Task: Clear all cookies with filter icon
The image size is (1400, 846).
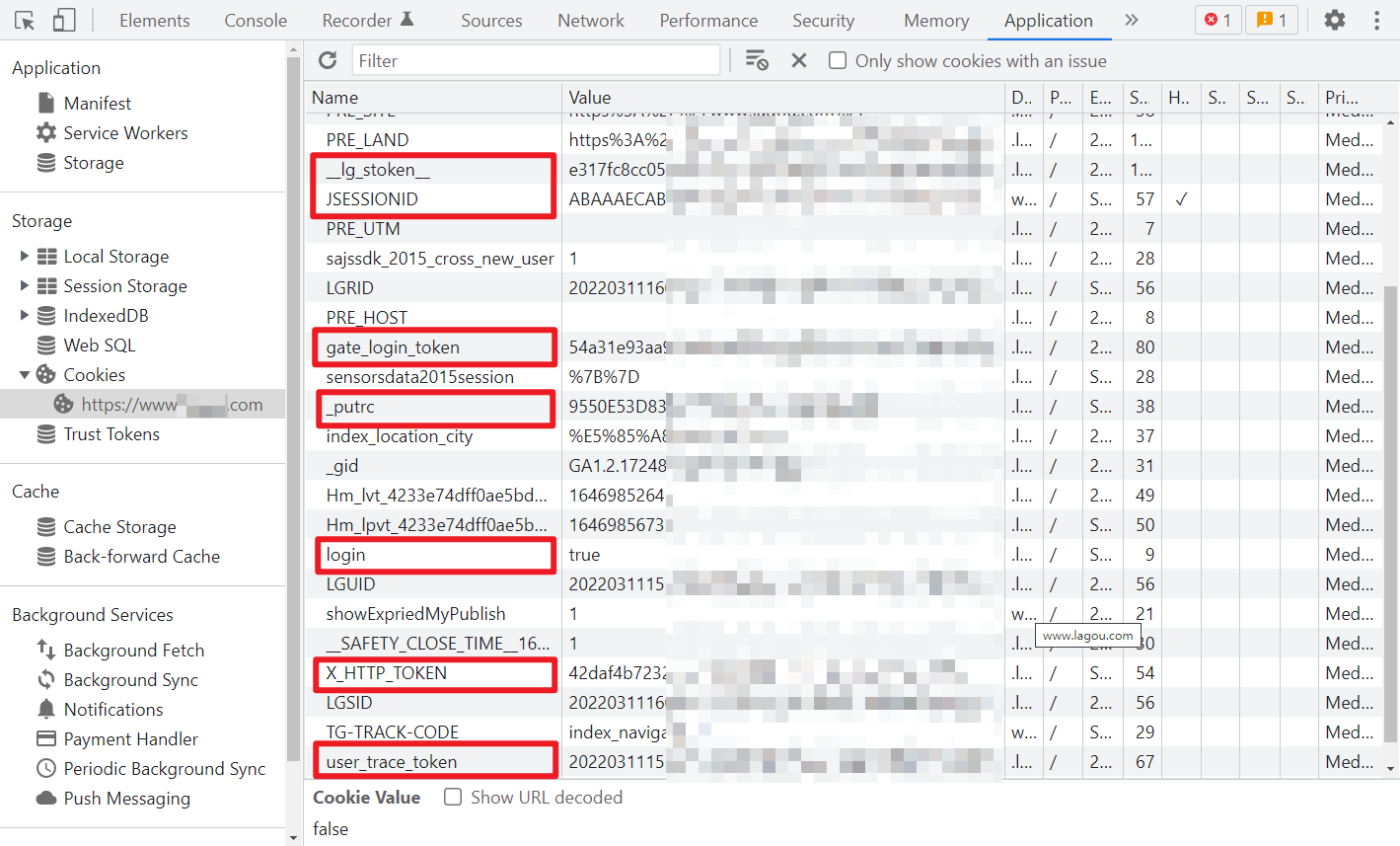Action: tap(757, 60)
